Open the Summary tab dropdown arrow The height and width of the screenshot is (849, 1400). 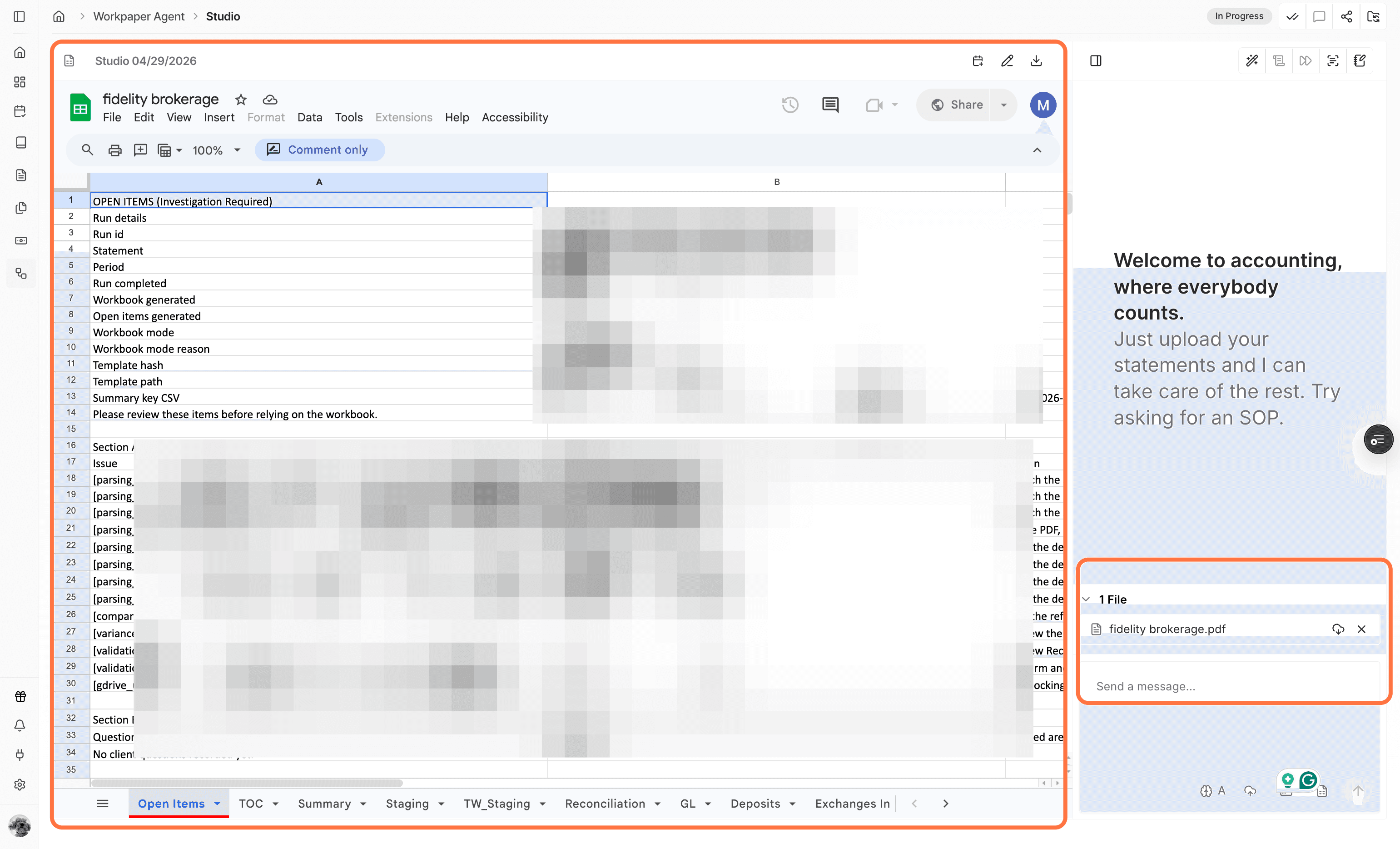[363, 804]
